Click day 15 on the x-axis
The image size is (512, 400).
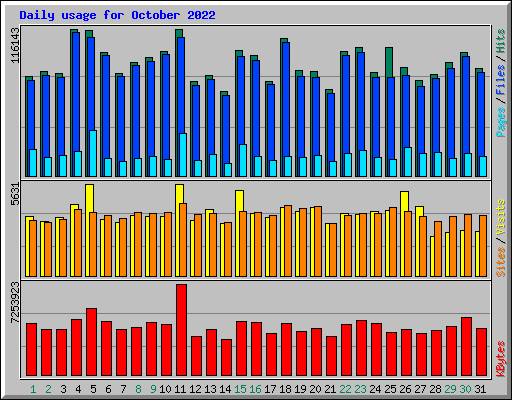pos(240,389)
